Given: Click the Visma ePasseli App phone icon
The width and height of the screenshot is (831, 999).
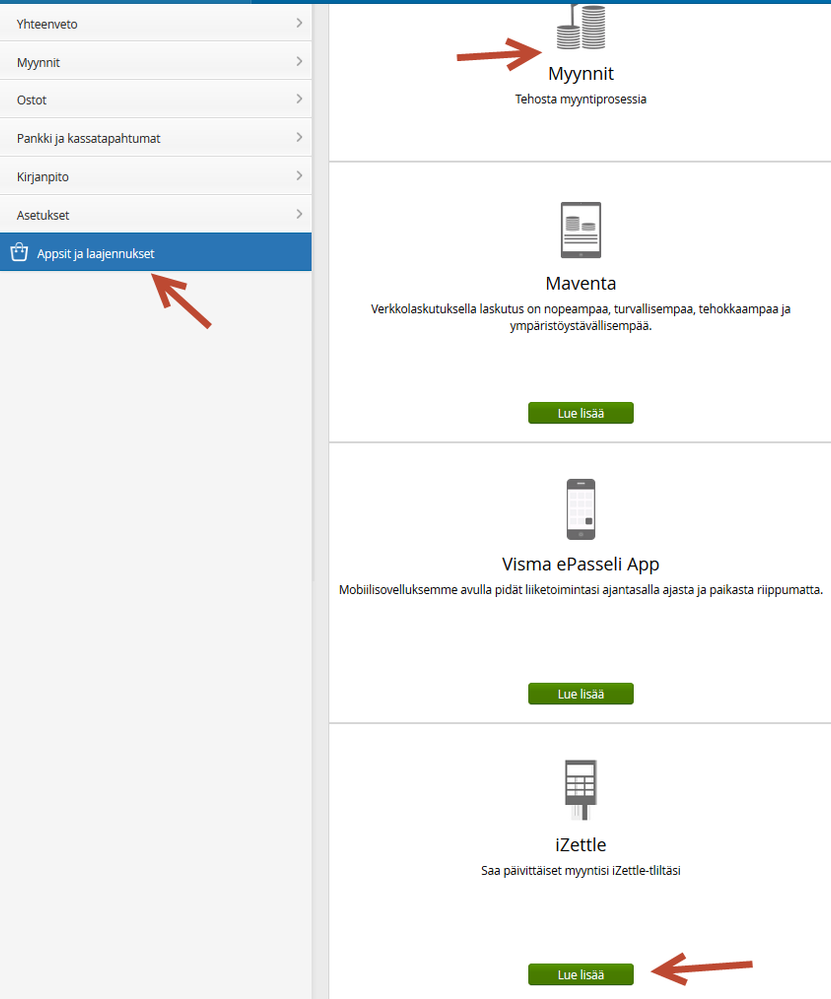Looking at the screenshot, I should [581, 509].
